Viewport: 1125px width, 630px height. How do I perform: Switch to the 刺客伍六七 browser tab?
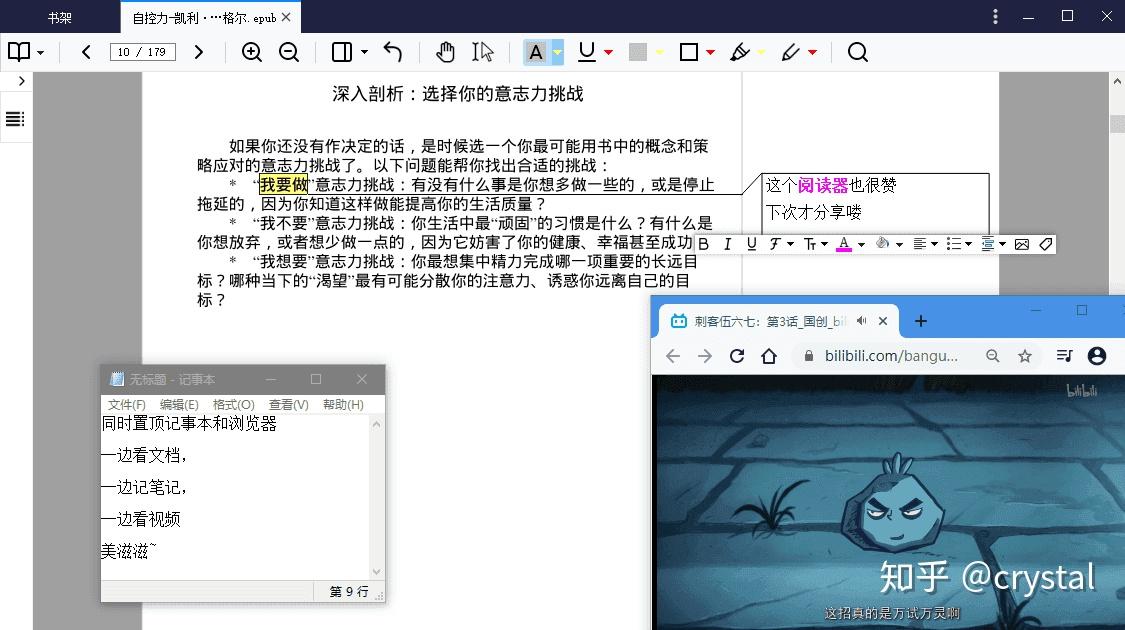point(770,320)
